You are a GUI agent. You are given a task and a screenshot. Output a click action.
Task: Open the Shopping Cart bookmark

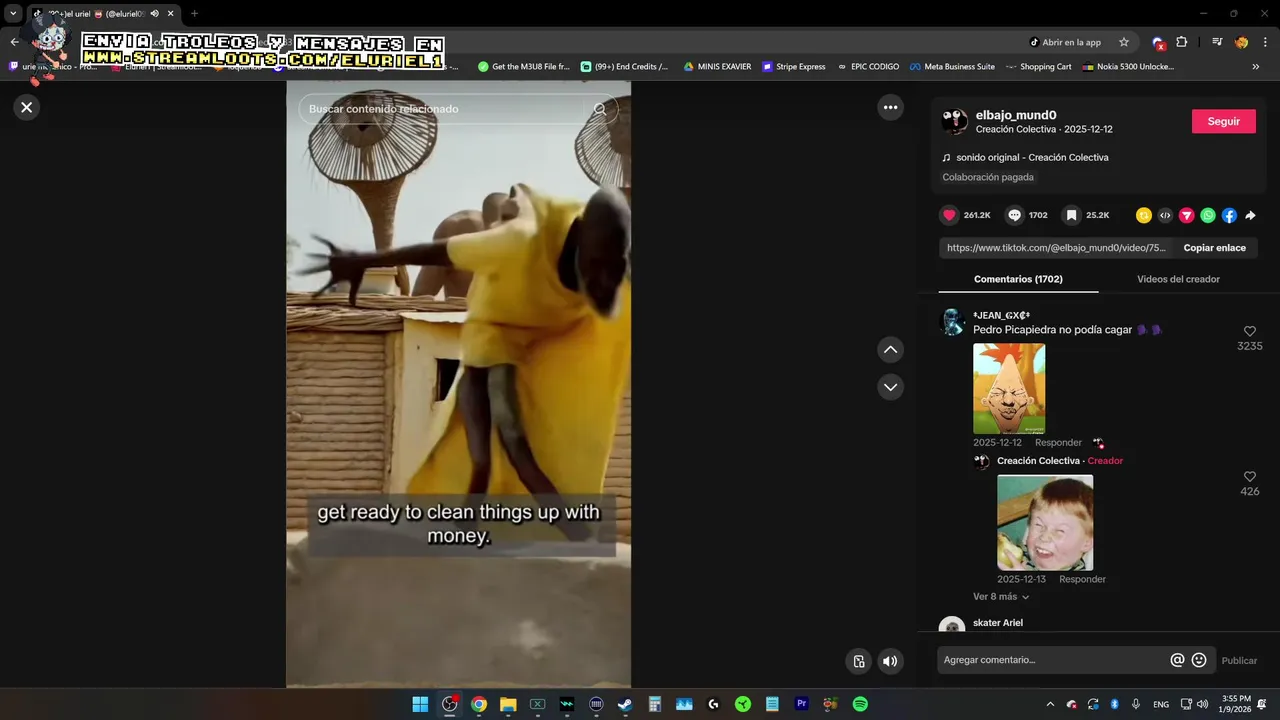(x=1038, y=67)
